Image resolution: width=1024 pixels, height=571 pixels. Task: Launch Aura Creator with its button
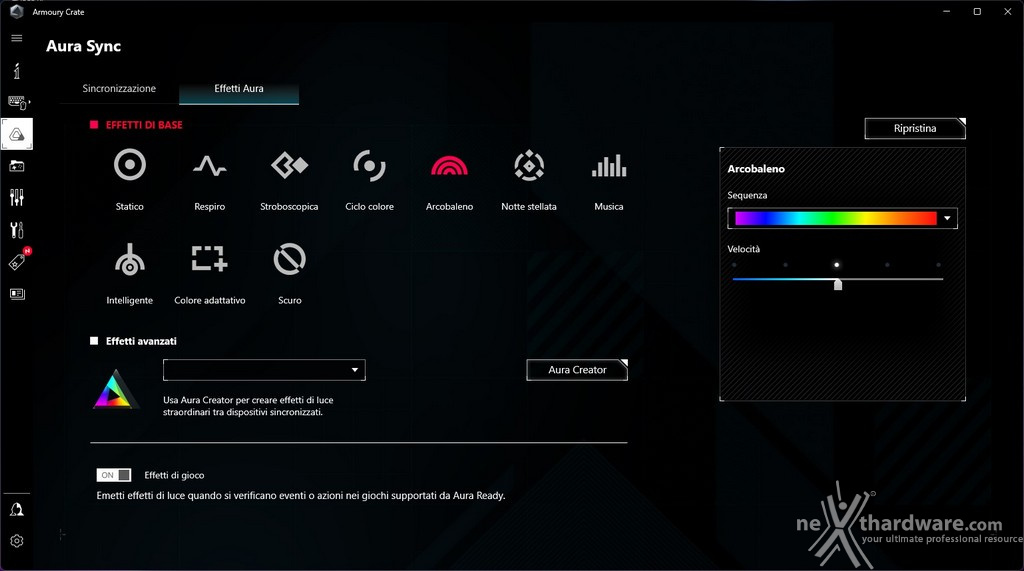click(x=577, y=370)
